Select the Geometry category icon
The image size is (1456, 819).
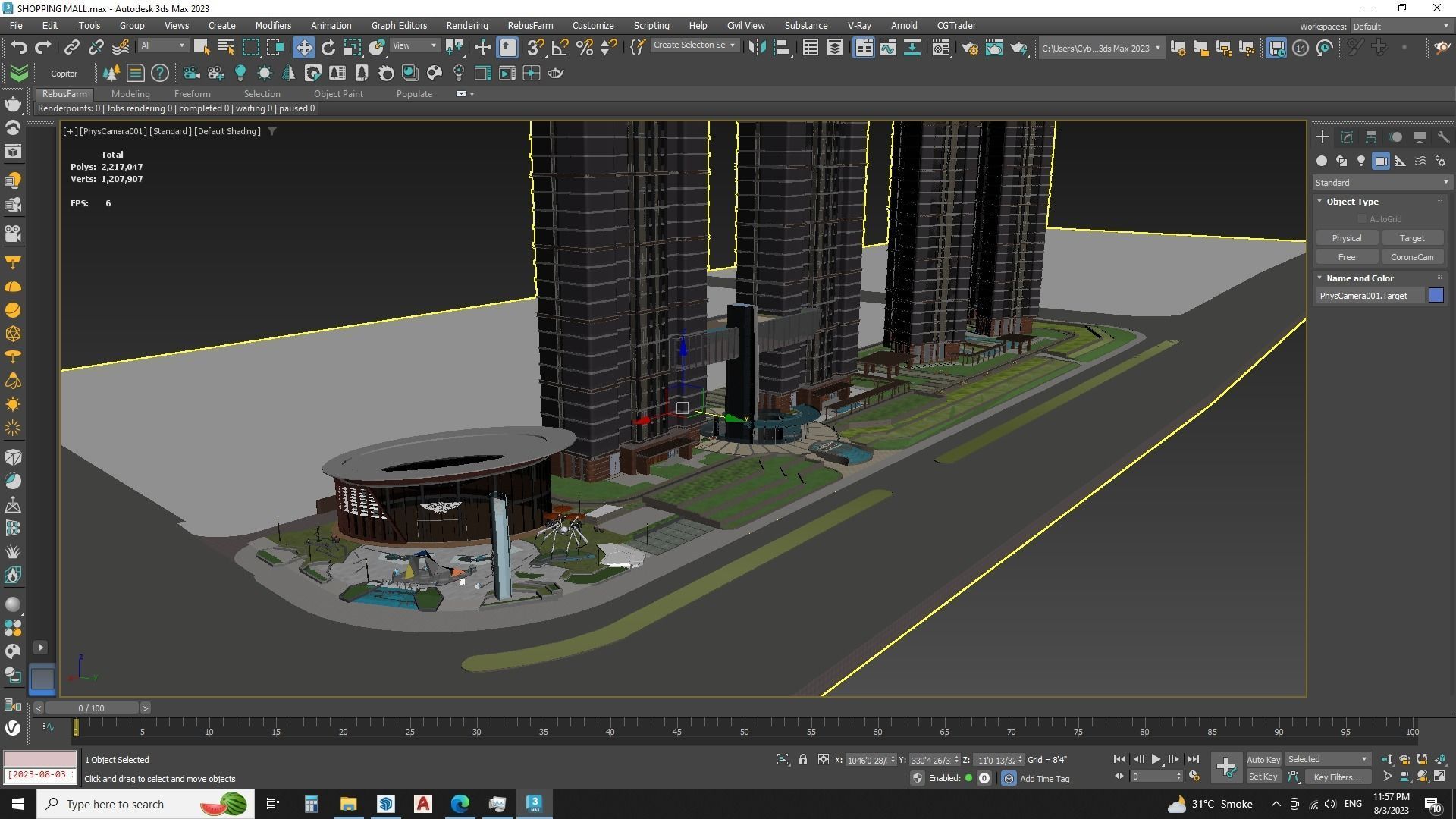tap(1322, 161)
